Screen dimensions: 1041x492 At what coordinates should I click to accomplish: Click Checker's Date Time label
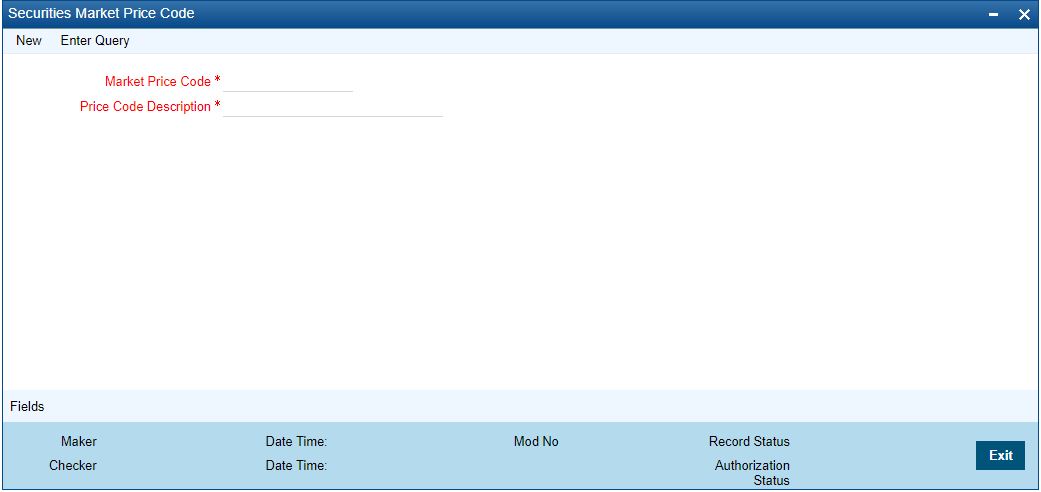click(x=296, y=465)
